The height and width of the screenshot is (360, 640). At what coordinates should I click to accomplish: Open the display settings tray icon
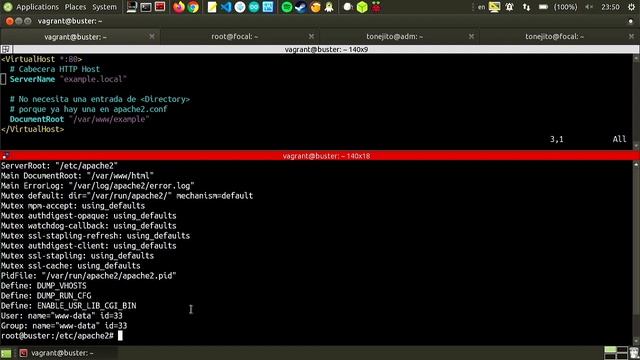(x=495, y=7)
